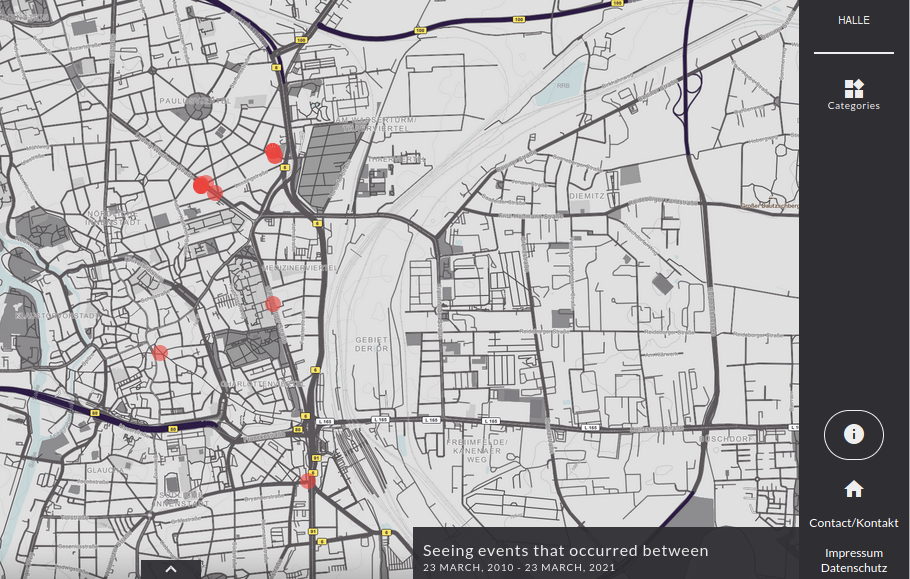910x579 pixels.
Task: Click the Diemitz district label on map
Action: coord(586,196)
